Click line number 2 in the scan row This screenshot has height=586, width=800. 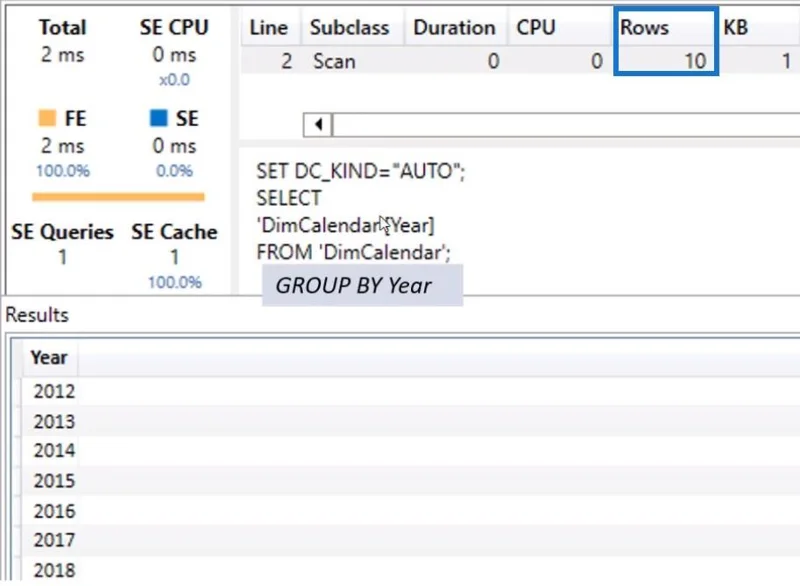coord(287,62)
